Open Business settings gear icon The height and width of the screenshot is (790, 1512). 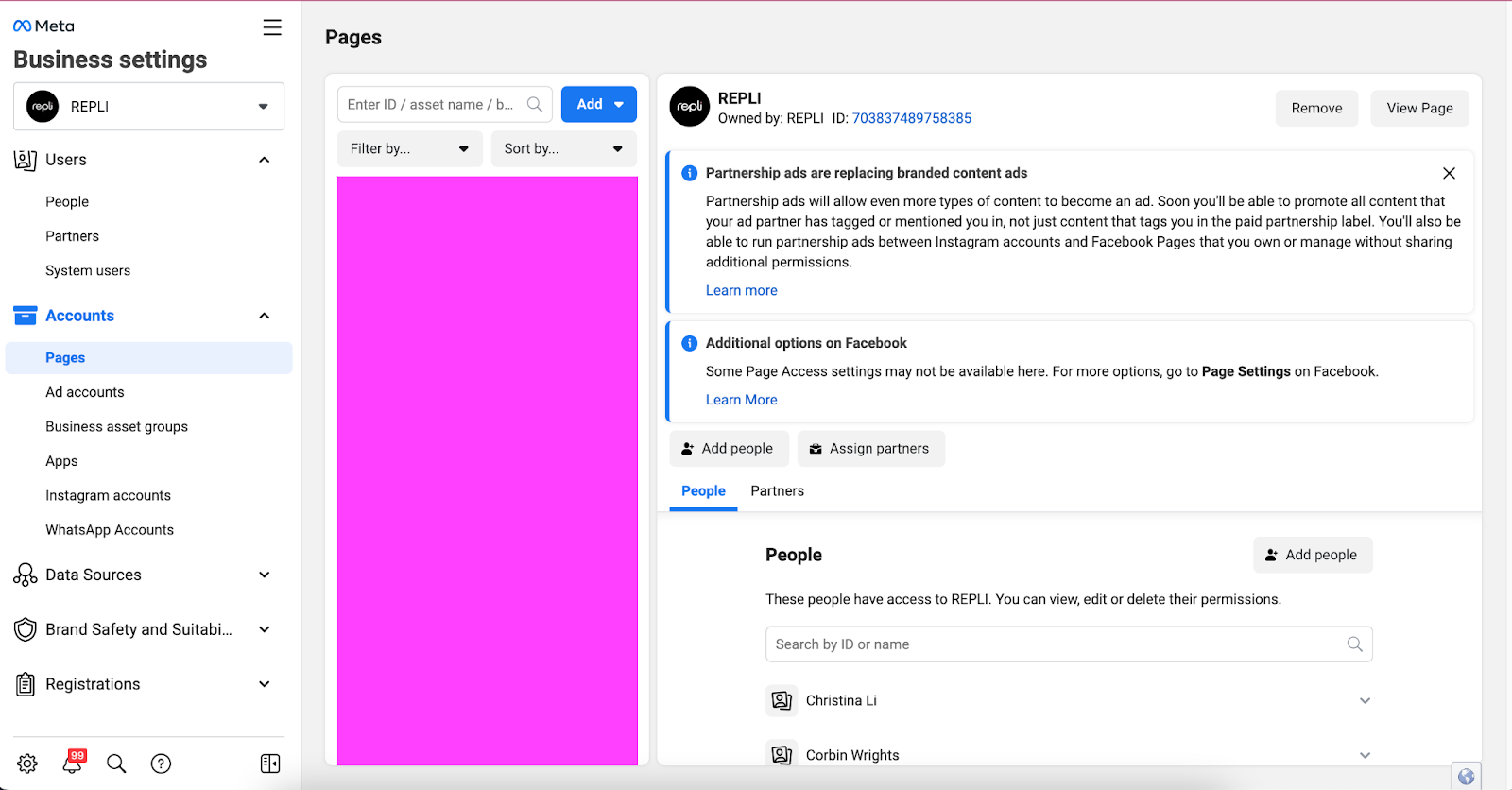click(27, 764)
